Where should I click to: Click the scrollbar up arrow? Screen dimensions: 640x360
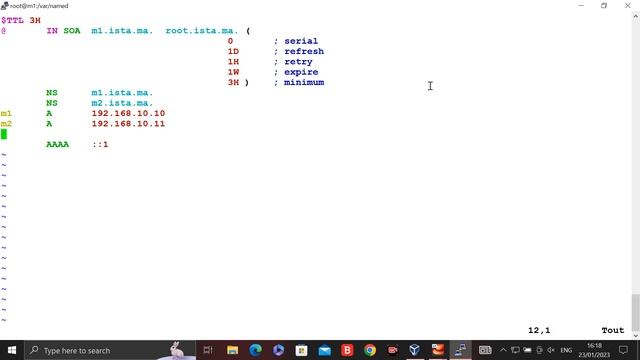pos(636,16)
